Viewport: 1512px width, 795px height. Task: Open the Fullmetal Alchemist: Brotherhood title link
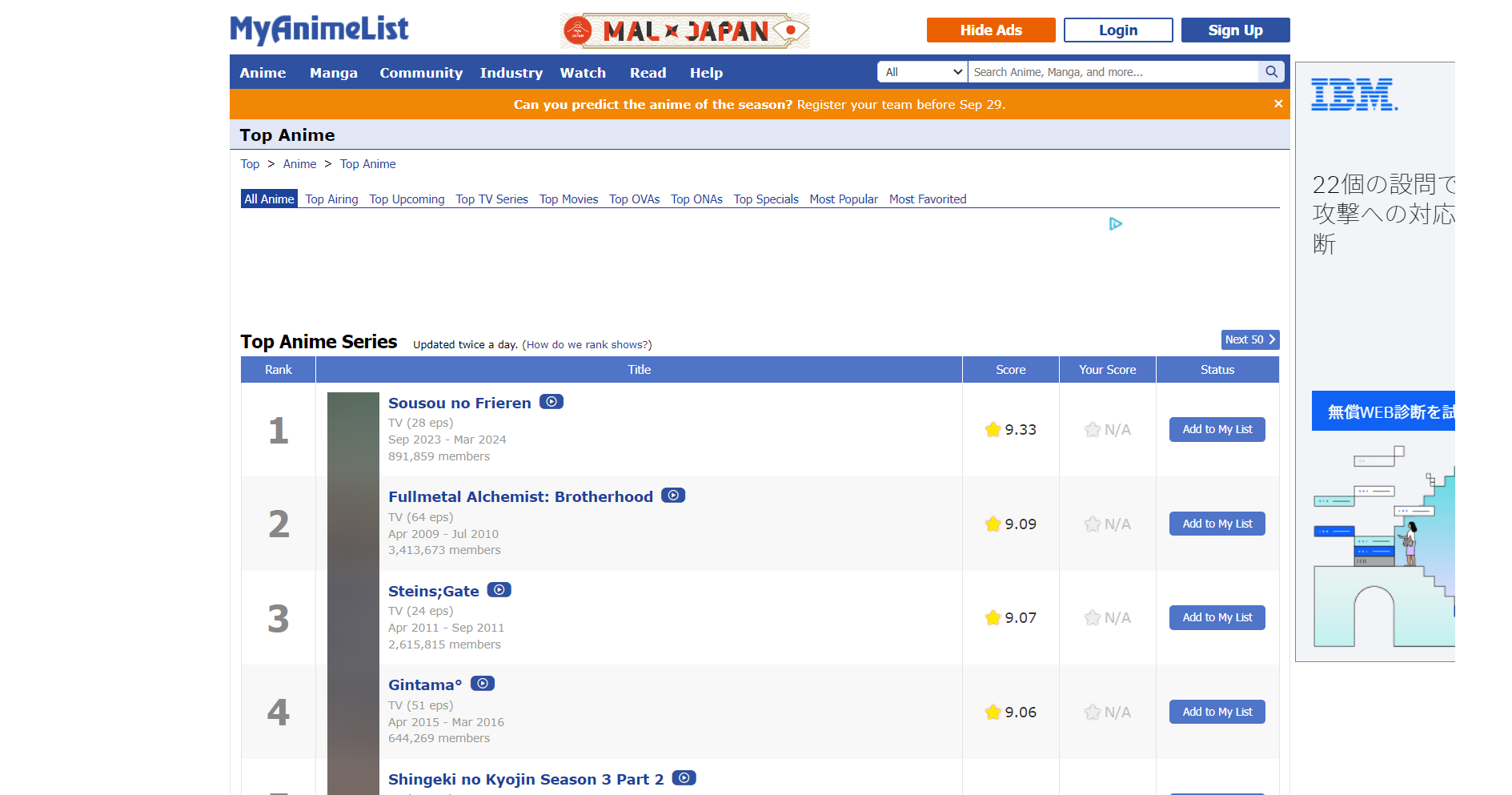click(520, 497)
